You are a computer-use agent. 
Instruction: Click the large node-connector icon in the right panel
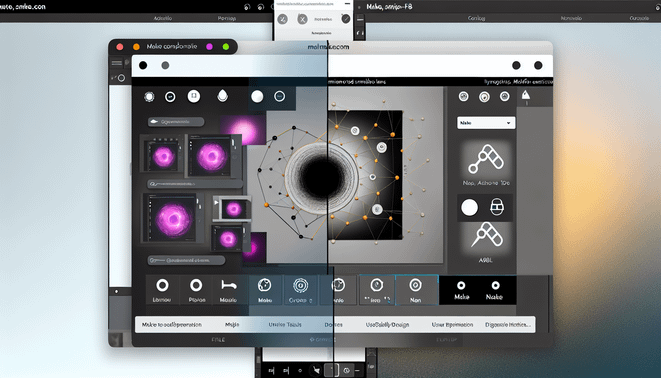pyautogui.click(x=486, y=159)
